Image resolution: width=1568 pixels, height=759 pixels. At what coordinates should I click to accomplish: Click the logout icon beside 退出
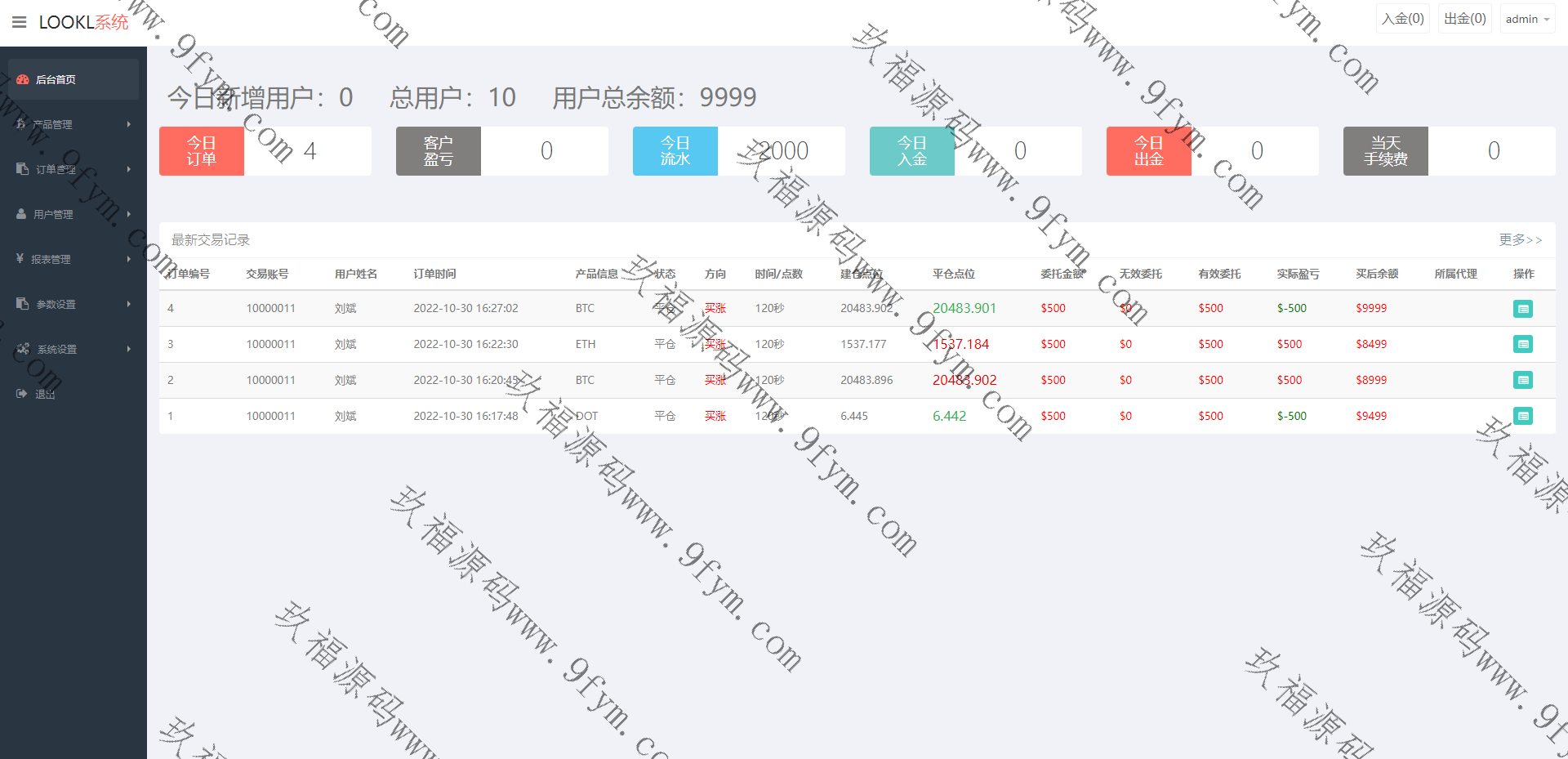coord(22,394)
